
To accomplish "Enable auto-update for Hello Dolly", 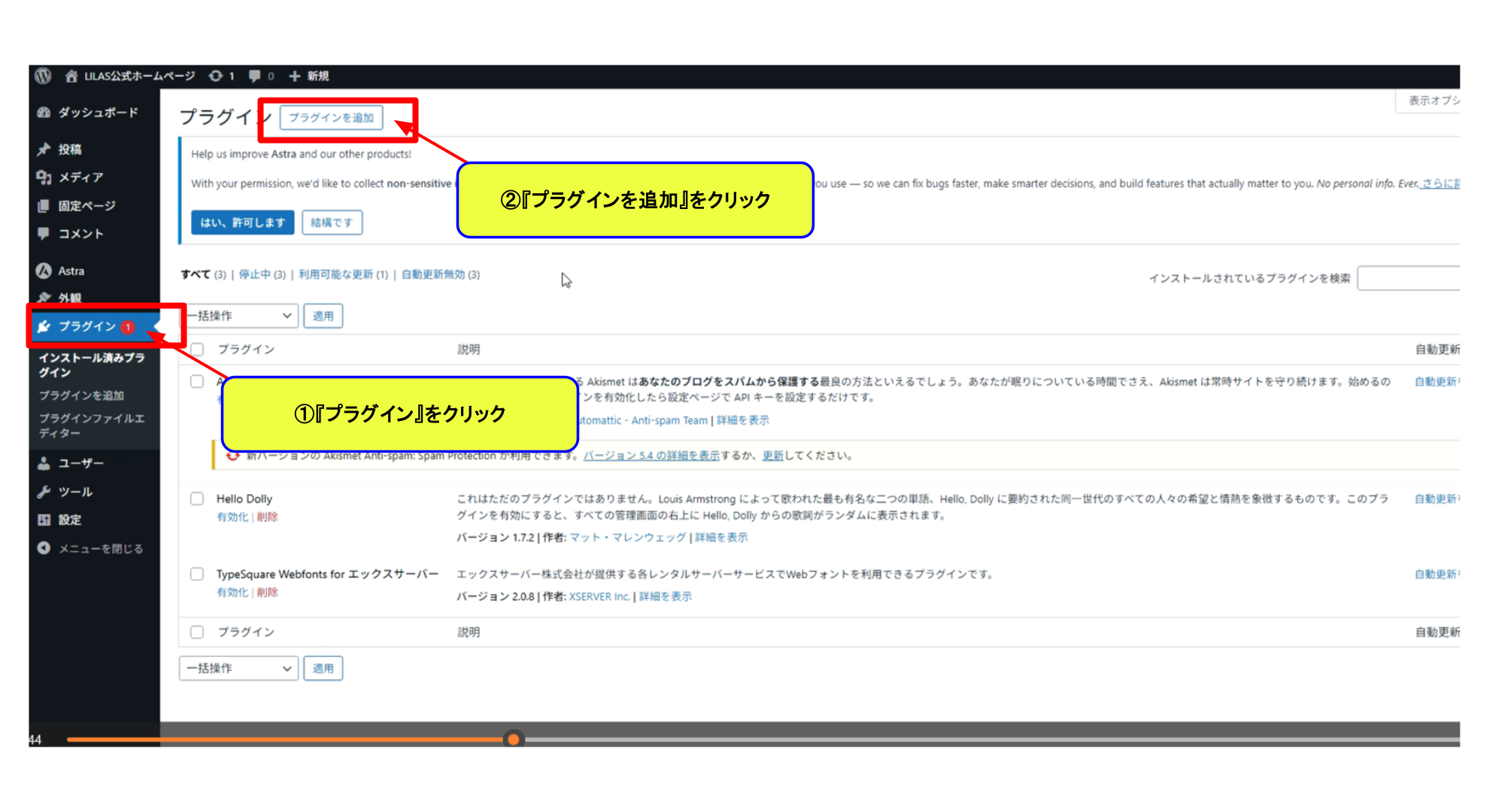I will click(1437, 498).
